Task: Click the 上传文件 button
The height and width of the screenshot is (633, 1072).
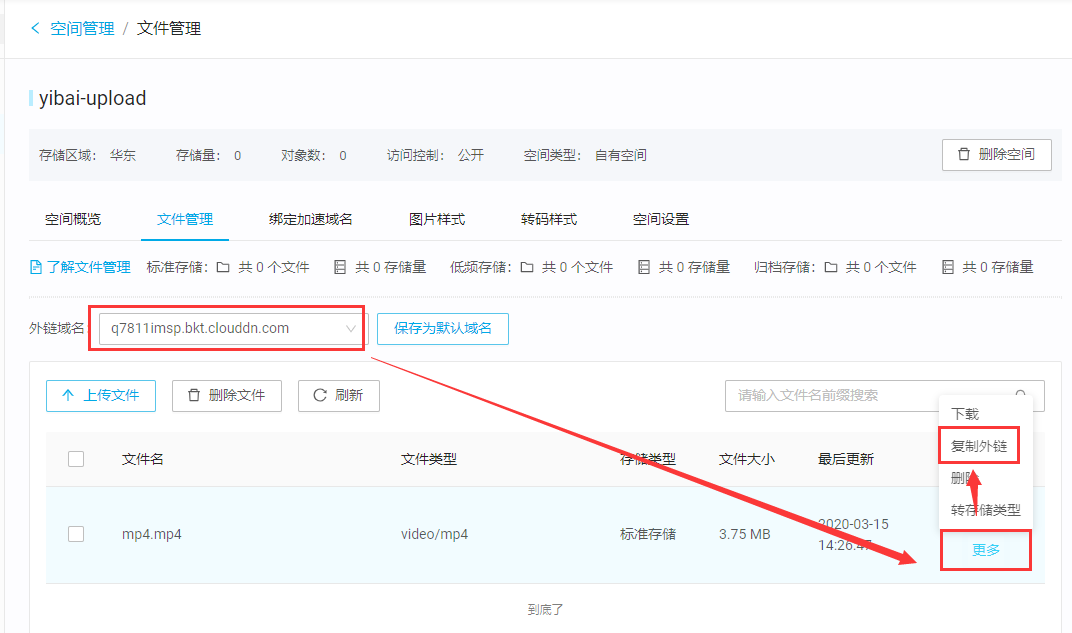Action: pos(100,395)
